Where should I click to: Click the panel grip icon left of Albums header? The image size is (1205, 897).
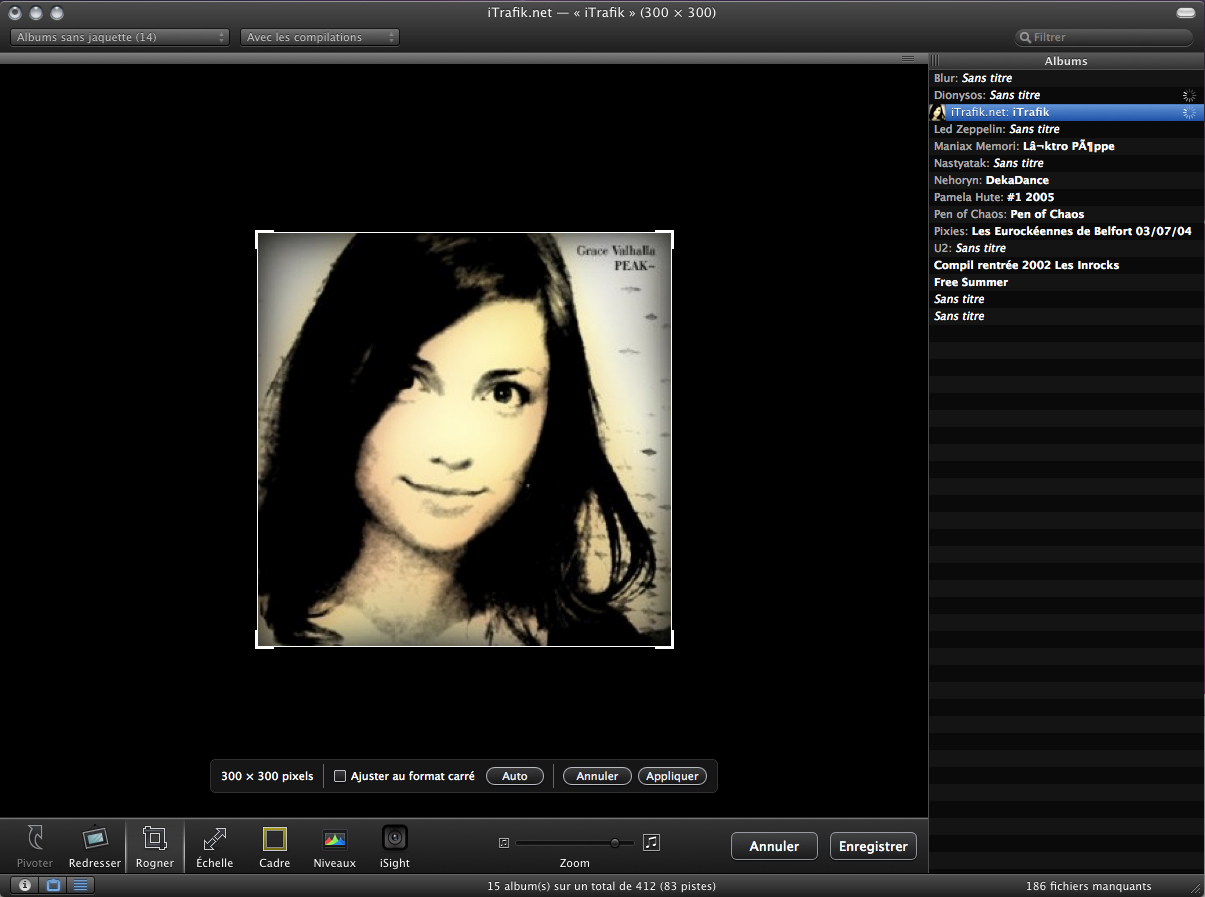coord(936,61)
